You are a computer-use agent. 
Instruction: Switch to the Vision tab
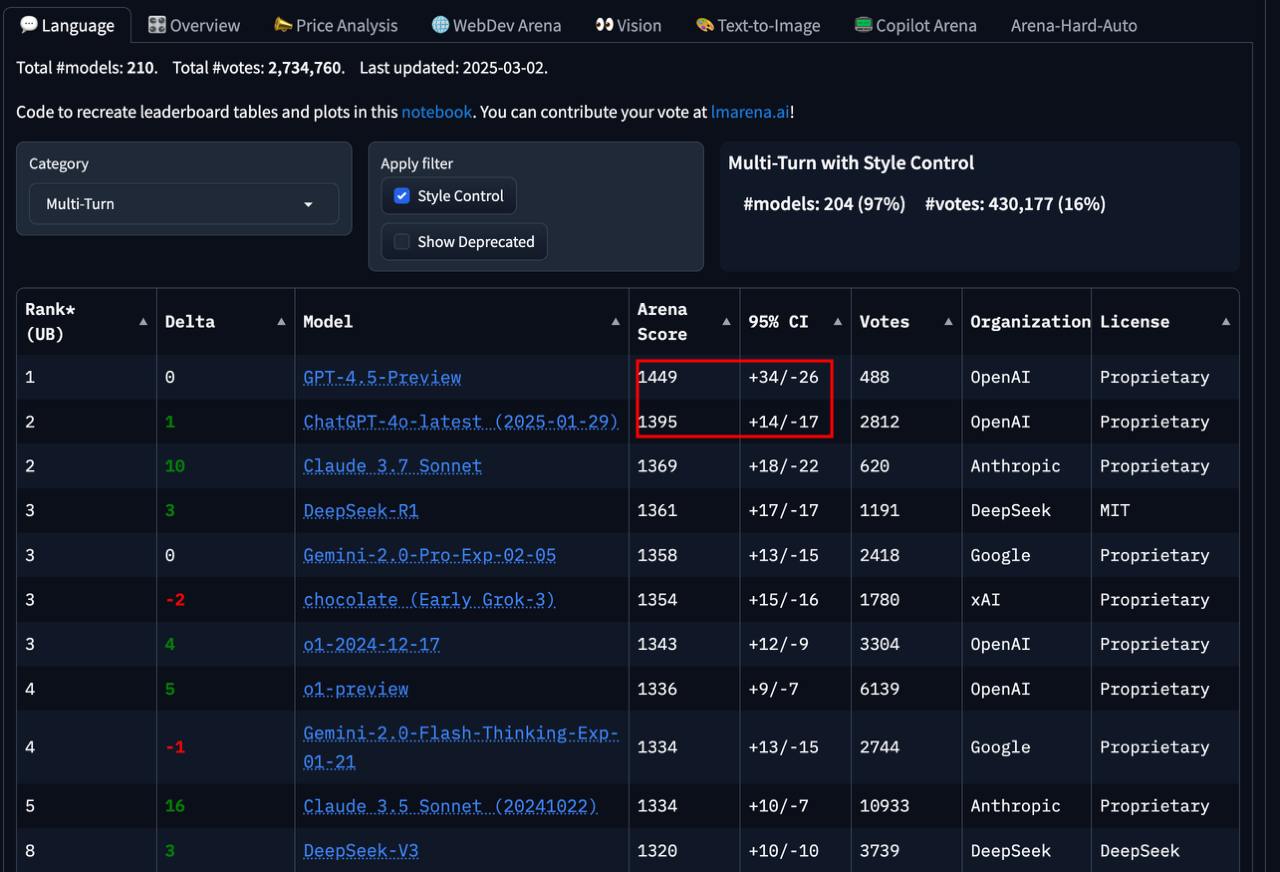tap(628, 25)
